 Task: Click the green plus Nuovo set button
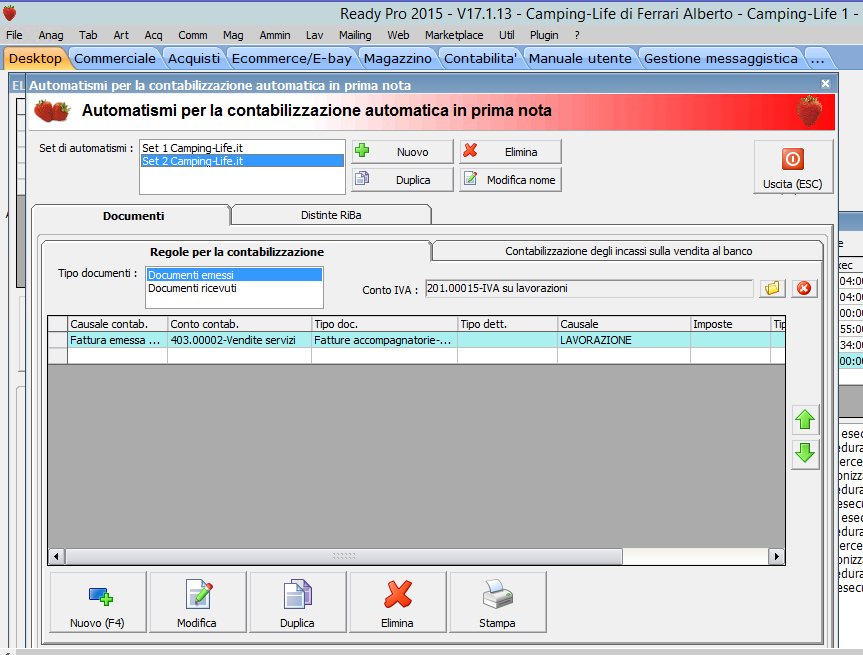point(402,151)
